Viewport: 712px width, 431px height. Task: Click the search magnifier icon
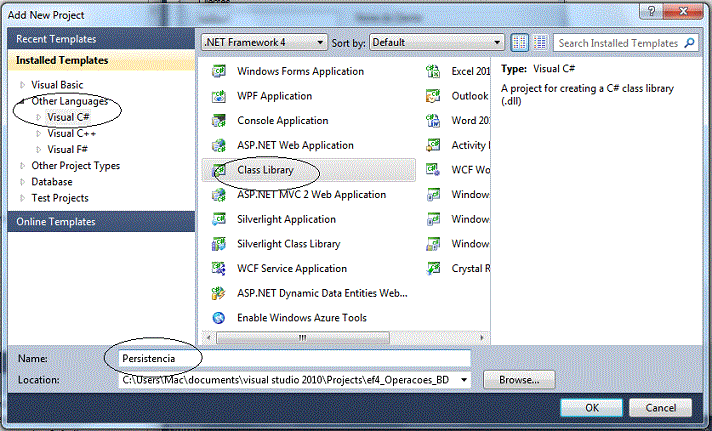(x=689, y=43)
